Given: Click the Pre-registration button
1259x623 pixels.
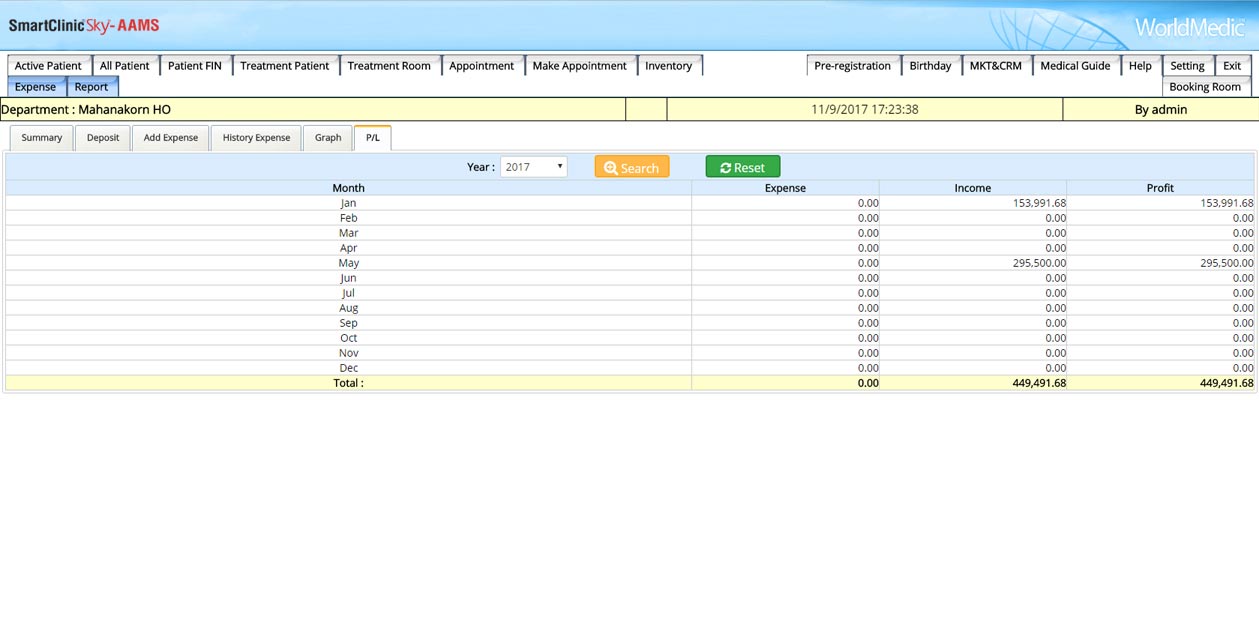Looking at the screenshot, I should (852, 66).
